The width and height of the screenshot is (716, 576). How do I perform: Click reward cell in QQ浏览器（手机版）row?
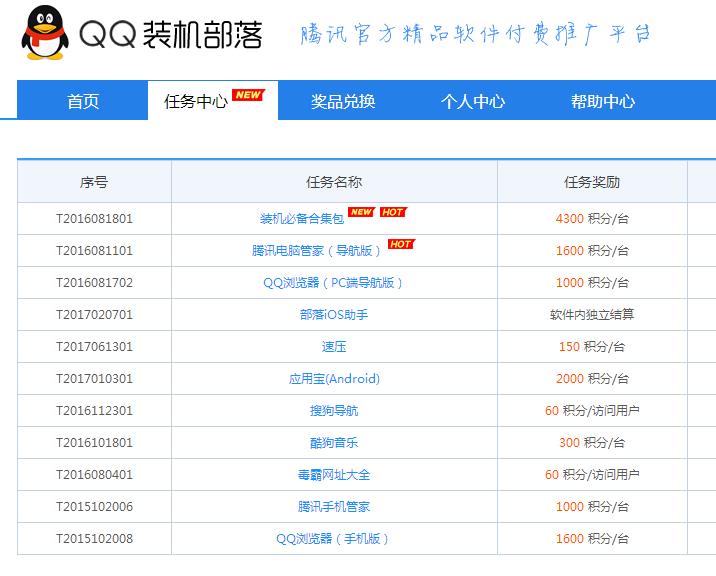(x=592, y=539)
